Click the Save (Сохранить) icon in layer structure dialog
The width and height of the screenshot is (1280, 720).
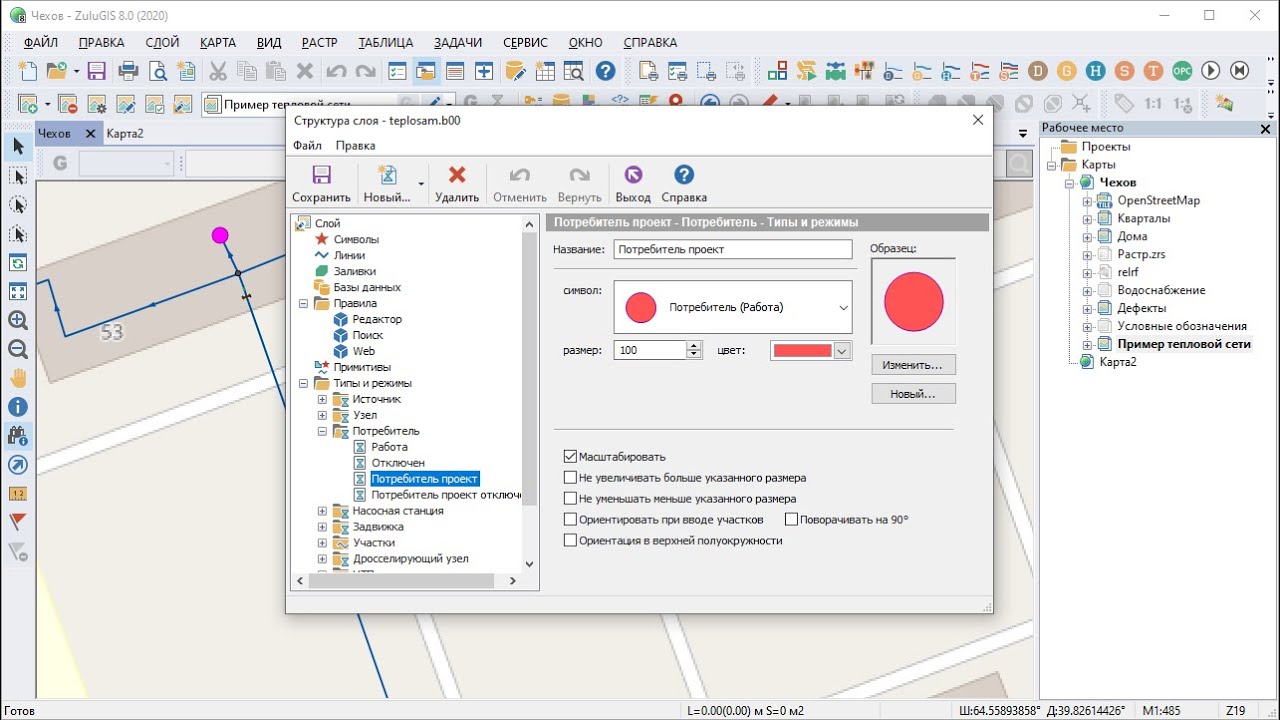[321, 175]
